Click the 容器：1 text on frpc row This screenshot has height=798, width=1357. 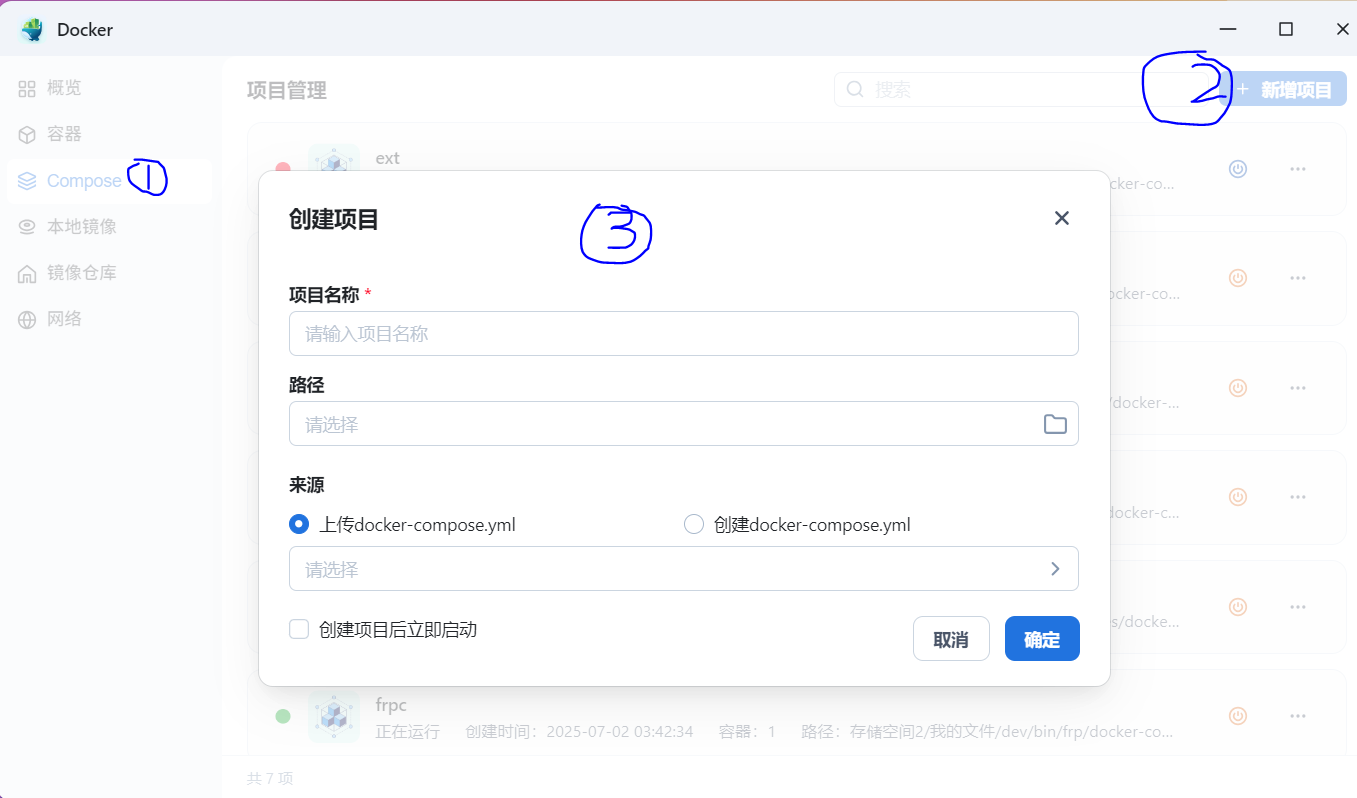click(747, 732)
